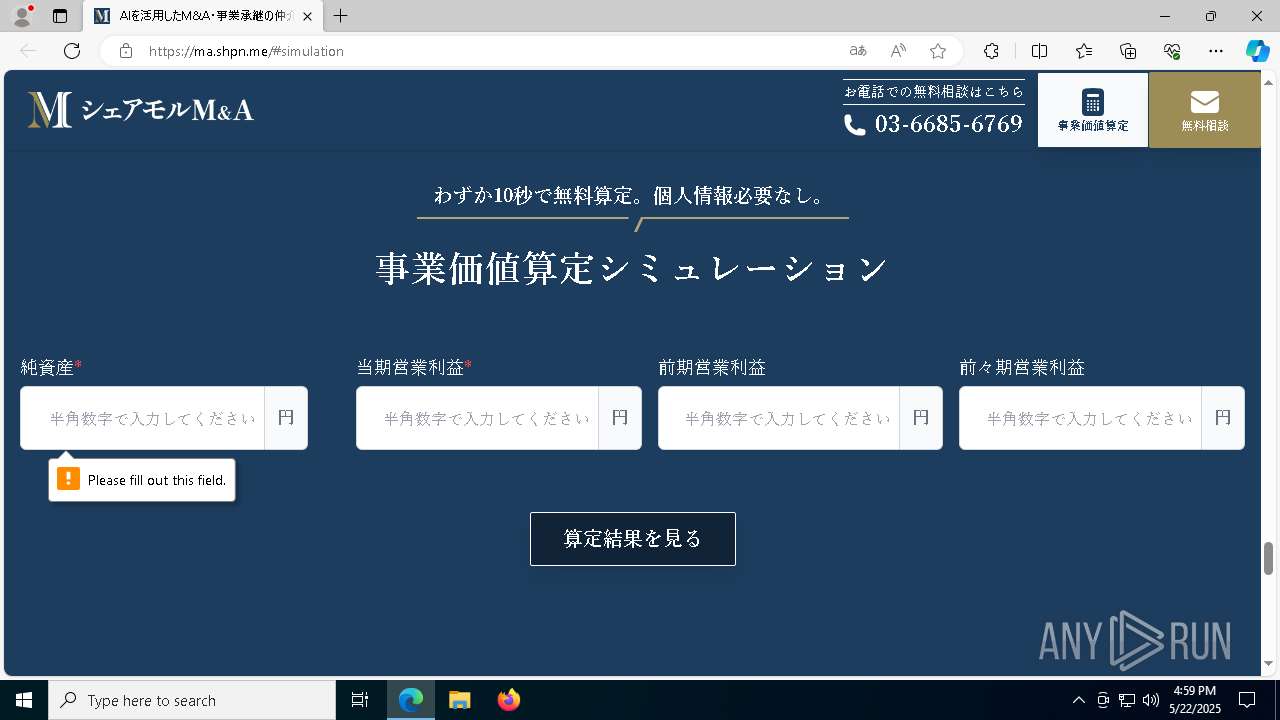This screenshot has width=1280, height=720.
Task: Focus the 前々期営業利益 input field
Action: [1080, 418]
